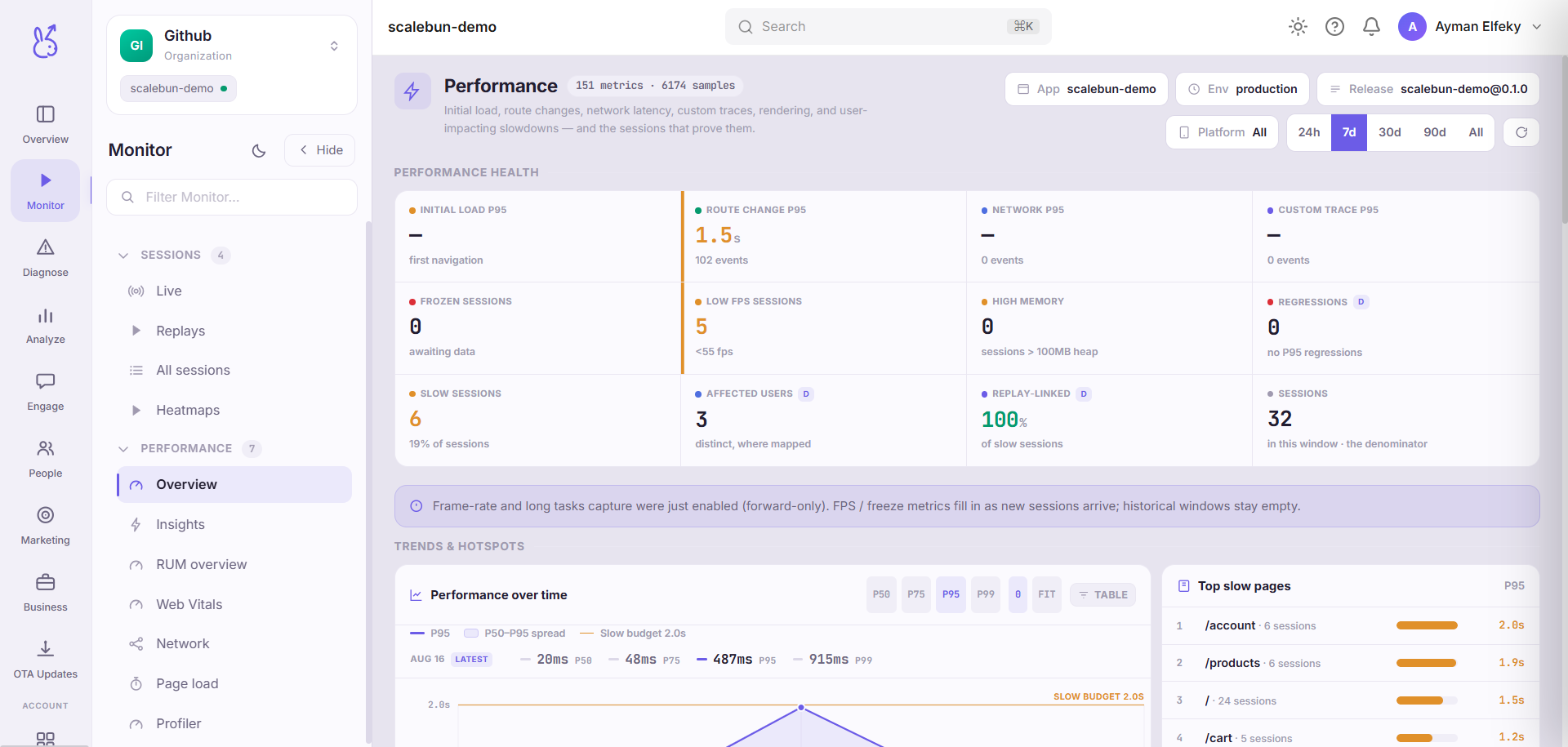
Task: Open the Overview sidebar icon
Action: [x=46, y=124]
